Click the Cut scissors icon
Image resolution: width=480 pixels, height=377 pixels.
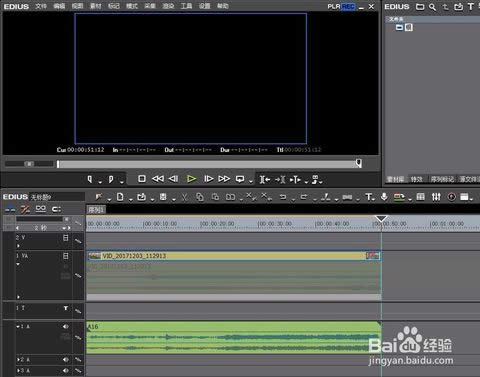[184, 197]
